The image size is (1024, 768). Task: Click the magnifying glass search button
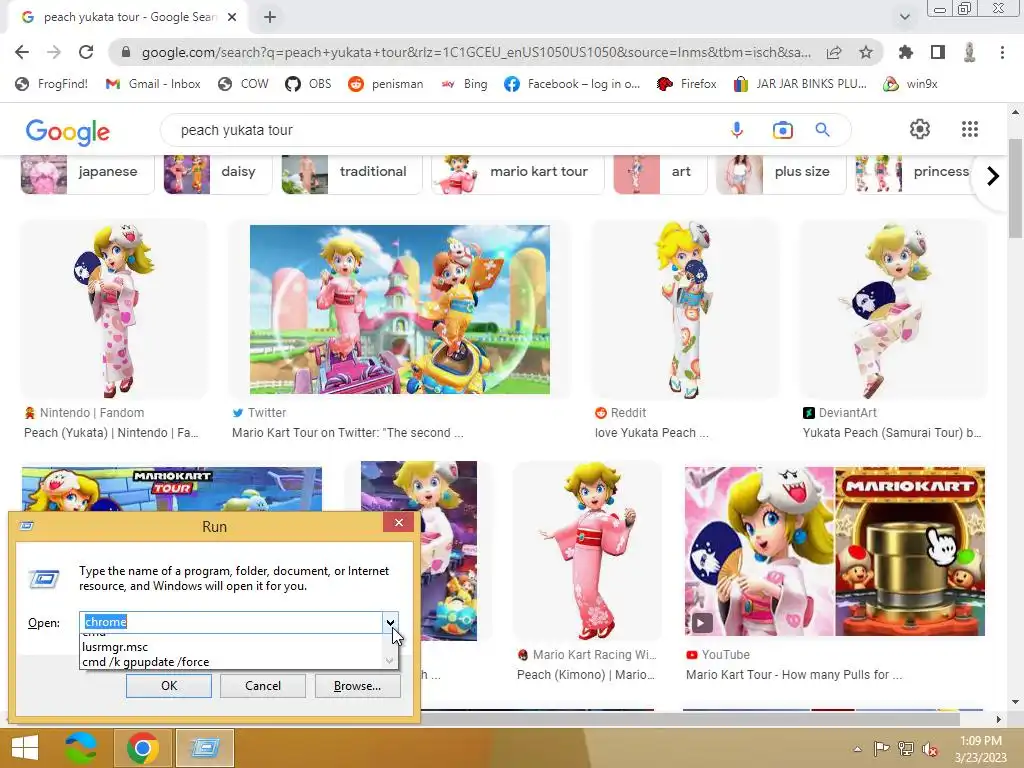(x=822, y=130)
